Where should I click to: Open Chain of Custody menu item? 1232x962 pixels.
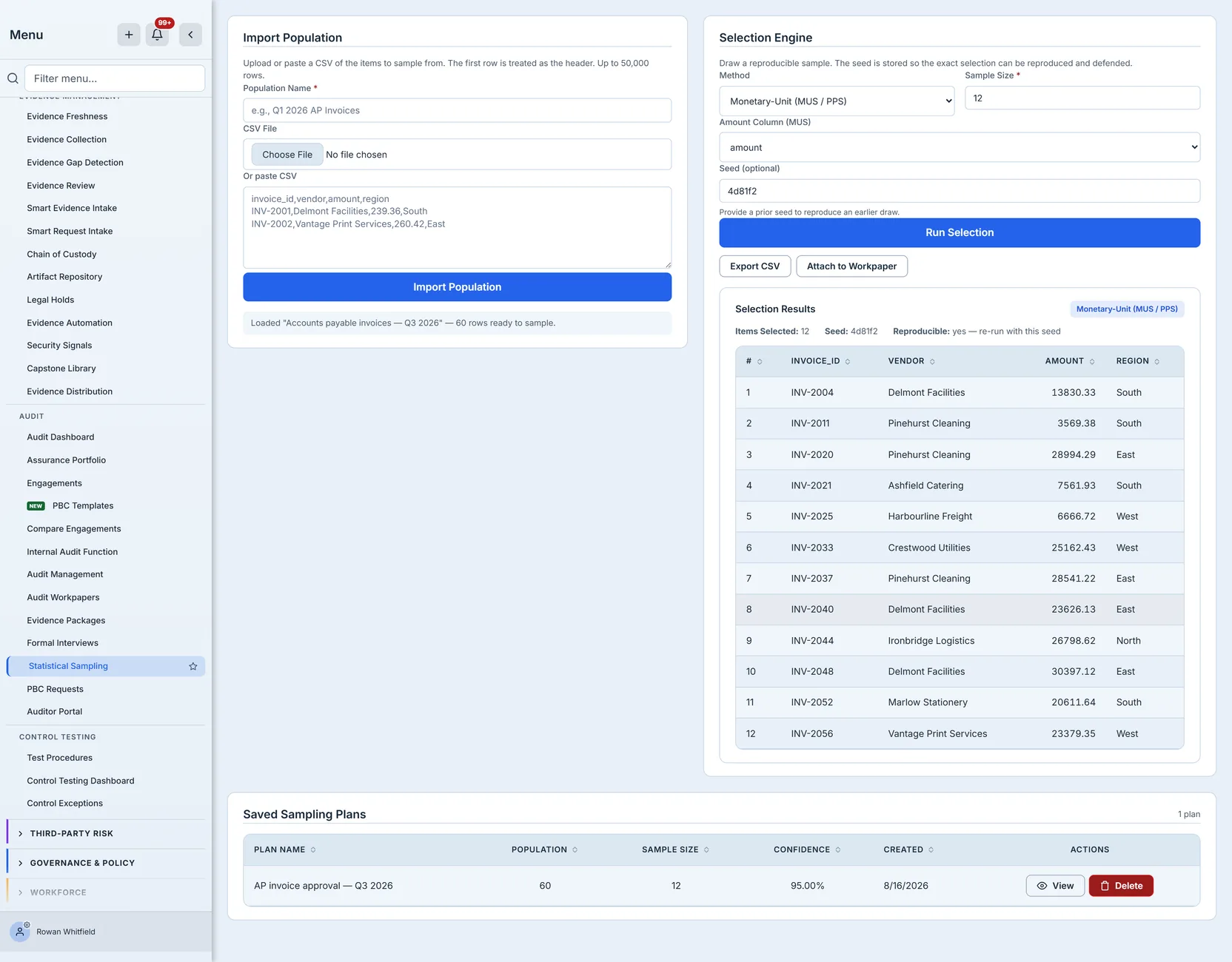pyautogui.click(x=61, y=254)
